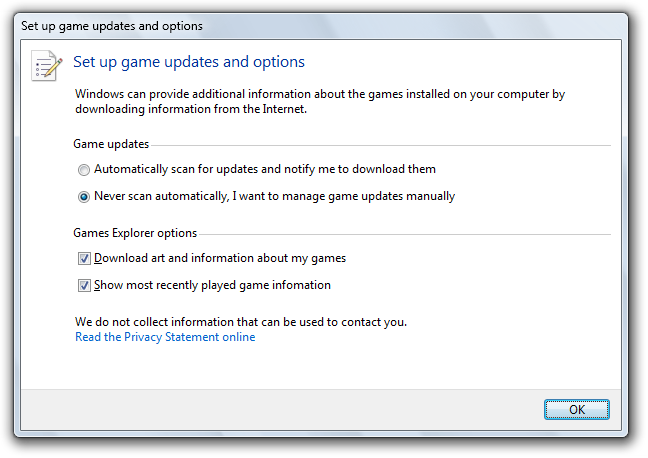The width and height of the screenshot is (648, 458).
Task: Click the 'Game updates' section label
Action: click(x=111, y=145)
